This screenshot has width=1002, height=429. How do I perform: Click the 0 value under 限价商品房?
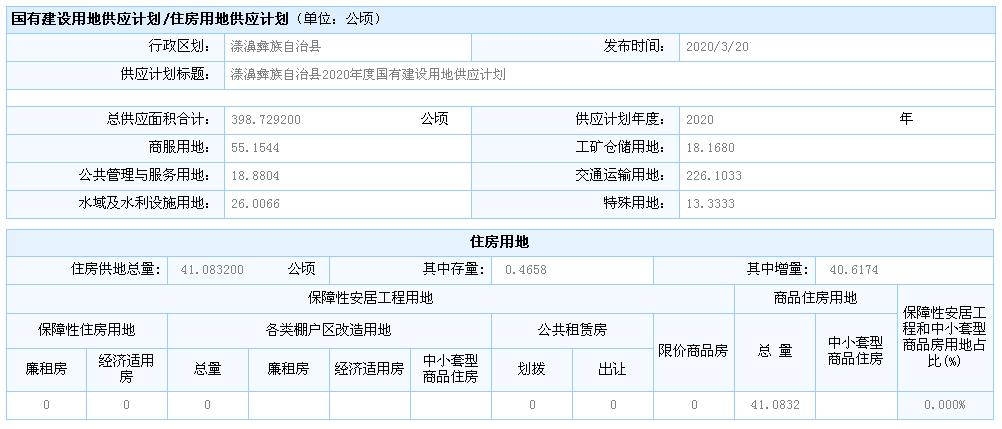(x=694, y=405)
